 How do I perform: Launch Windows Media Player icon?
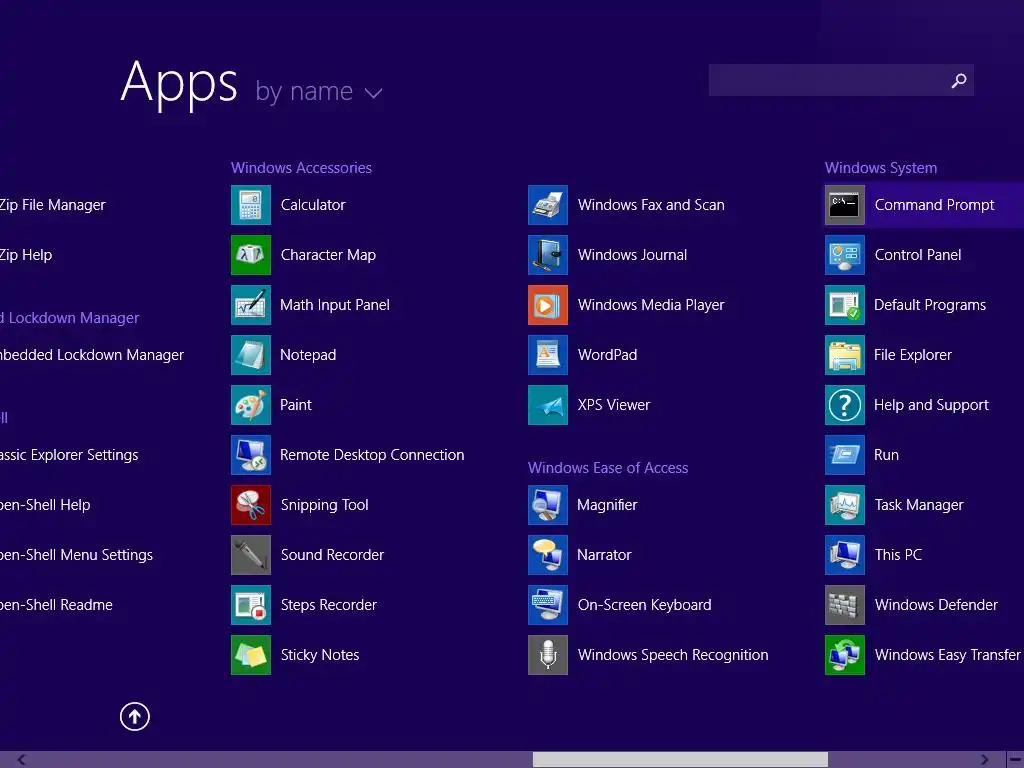pyautogui.click(x=548, y=305)
